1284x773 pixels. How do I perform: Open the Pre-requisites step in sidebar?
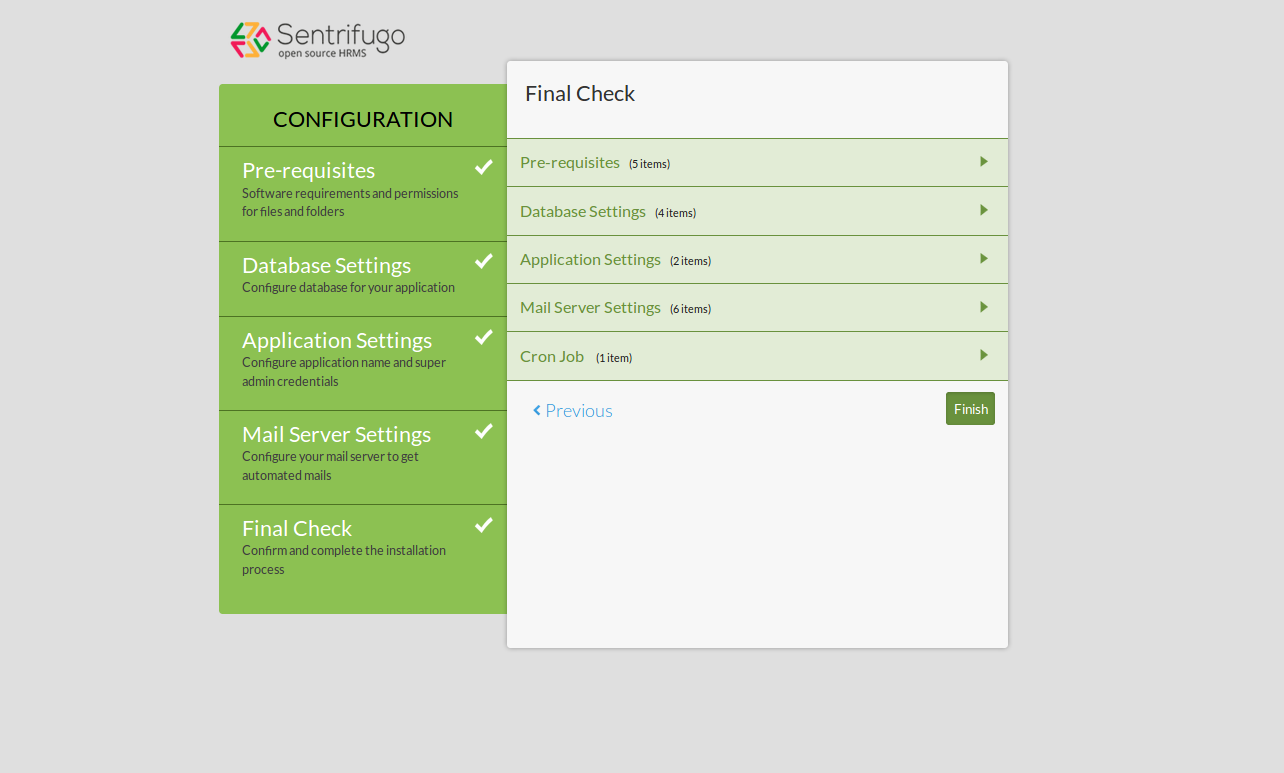[x=308, y=171]
